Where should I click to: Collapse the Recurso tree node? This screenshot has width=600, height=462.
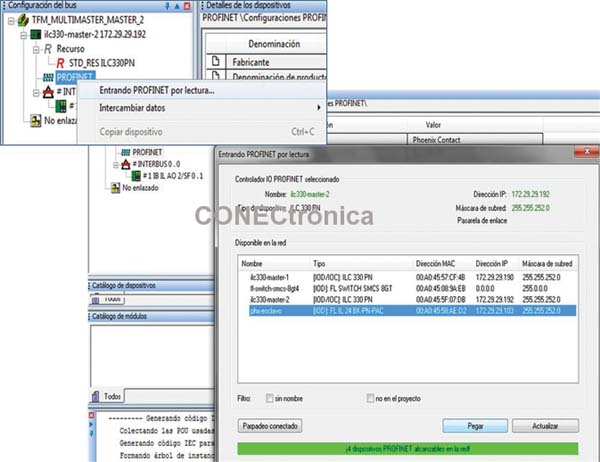(x=34, y=47)
